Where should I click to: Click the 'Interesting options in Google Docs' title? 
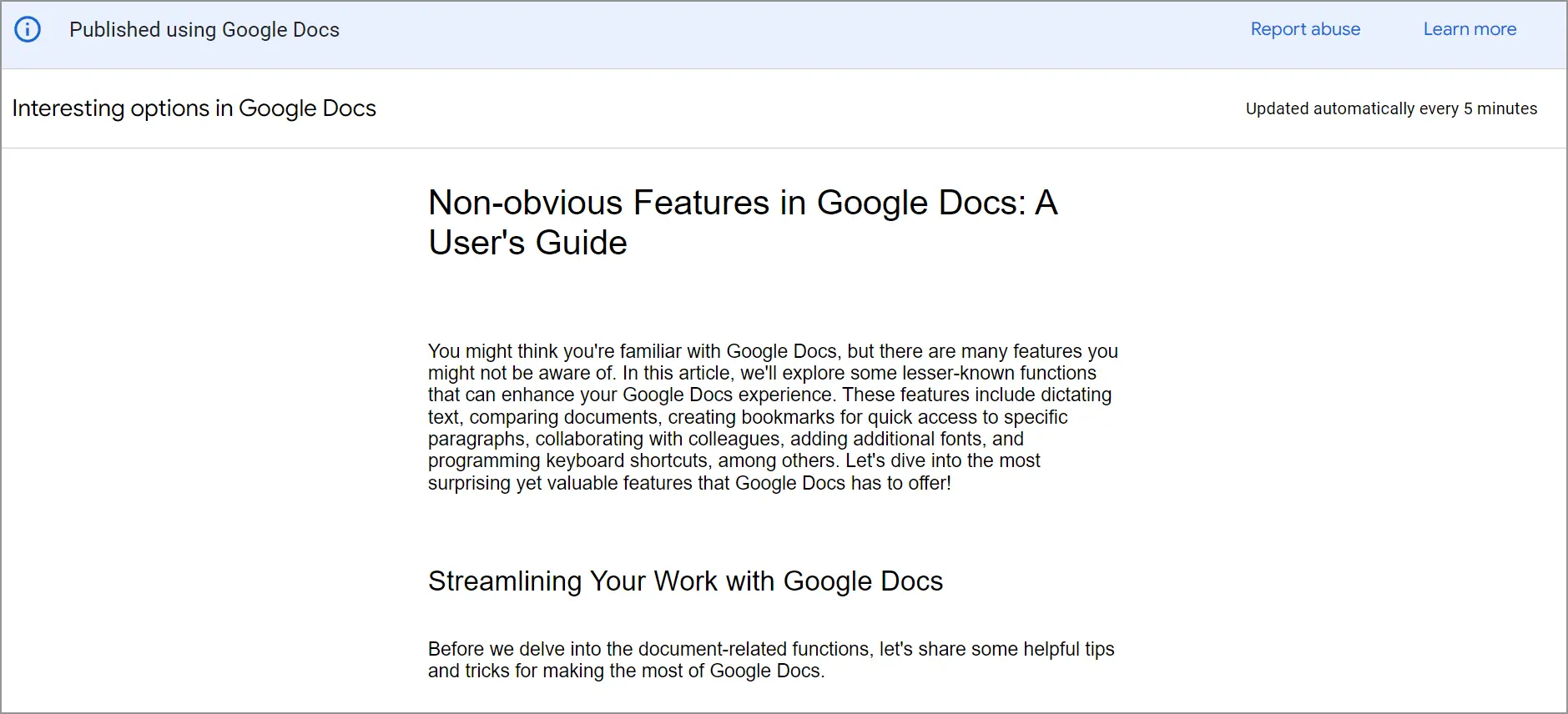click(194, 108)
